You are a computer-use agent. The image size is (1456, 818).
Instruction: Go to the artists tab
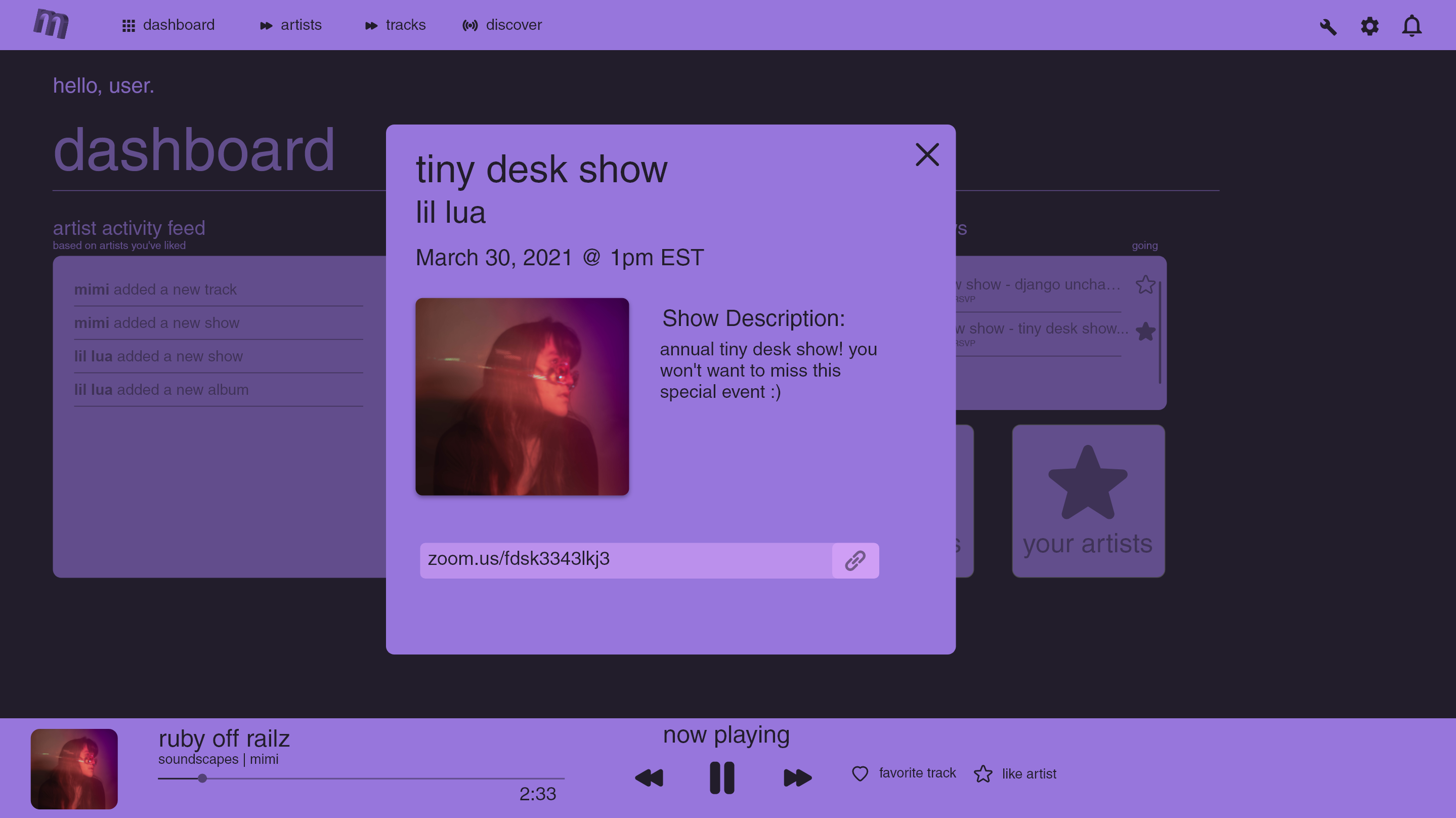pos(290,25)
